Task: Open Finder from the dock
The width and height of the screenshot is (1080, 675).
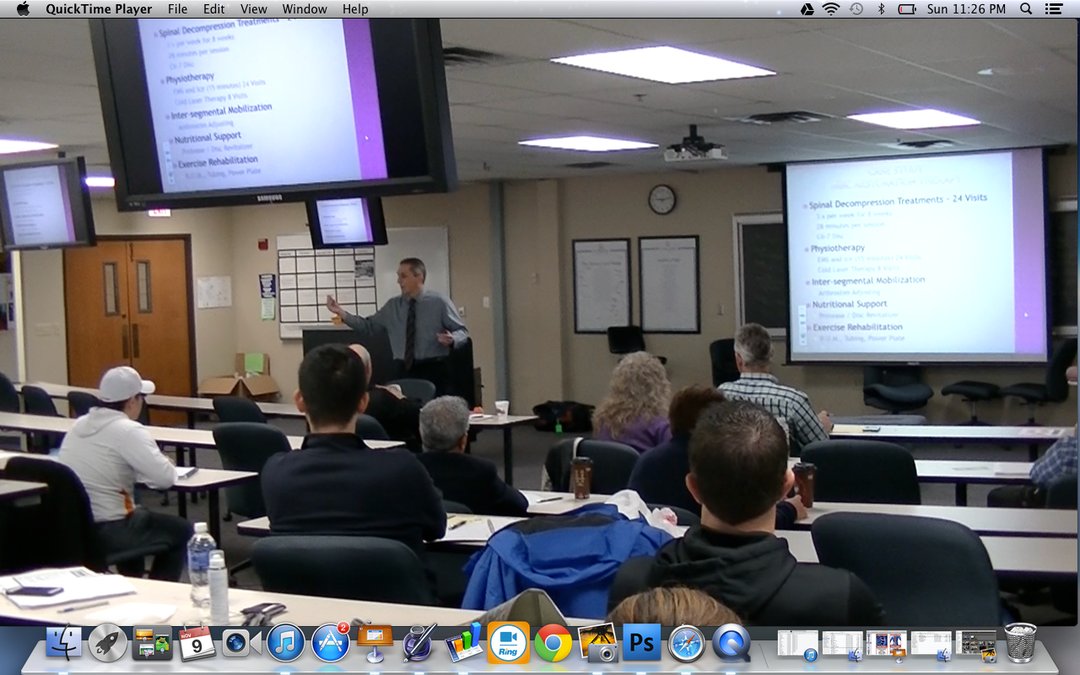Action: tap(64, 643)
